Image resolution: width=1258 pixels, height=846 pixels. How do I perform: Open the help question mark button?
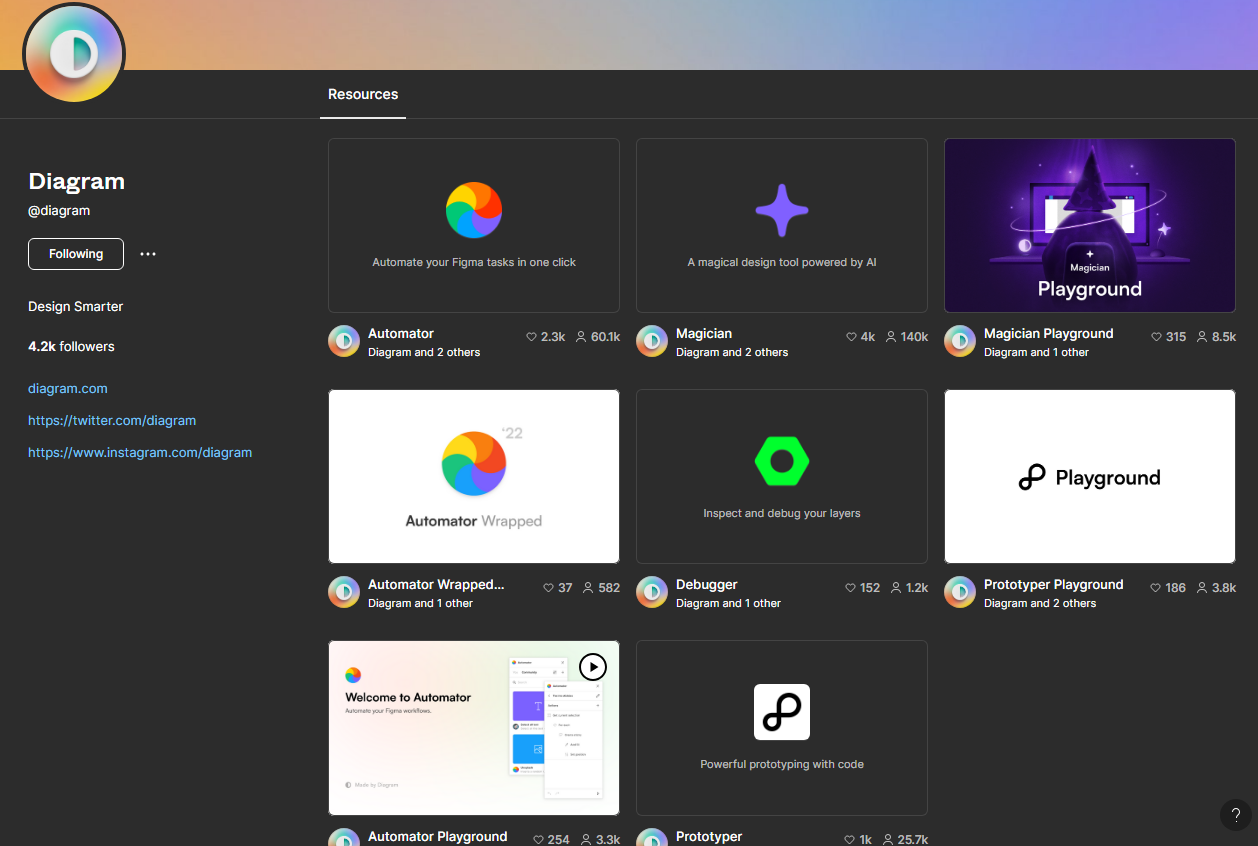tap(1236, 814)
